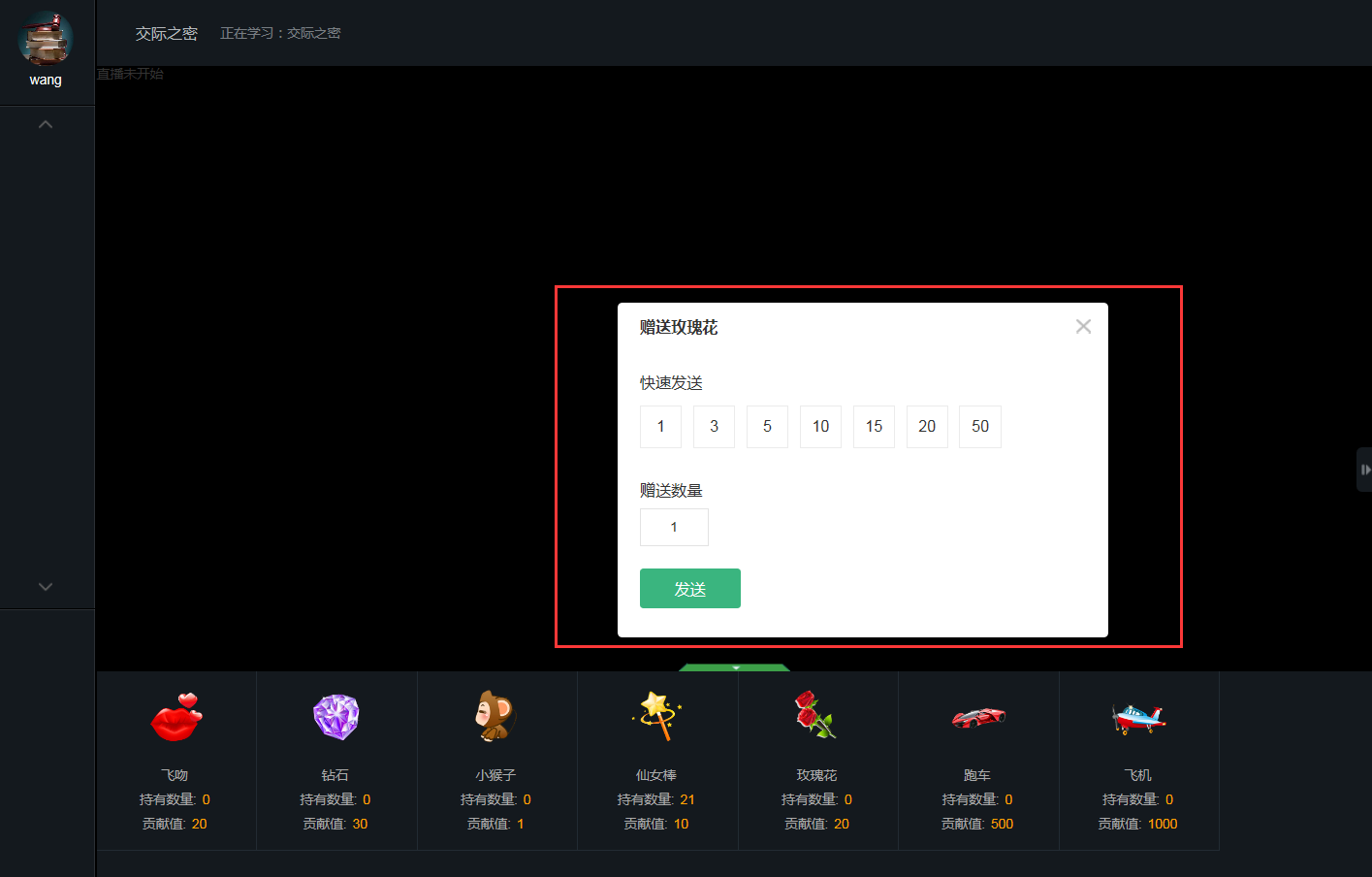Screen dimensions: 1372x877
Task: Click the 赠送数量 quantity input field
Action: point(674,527)
